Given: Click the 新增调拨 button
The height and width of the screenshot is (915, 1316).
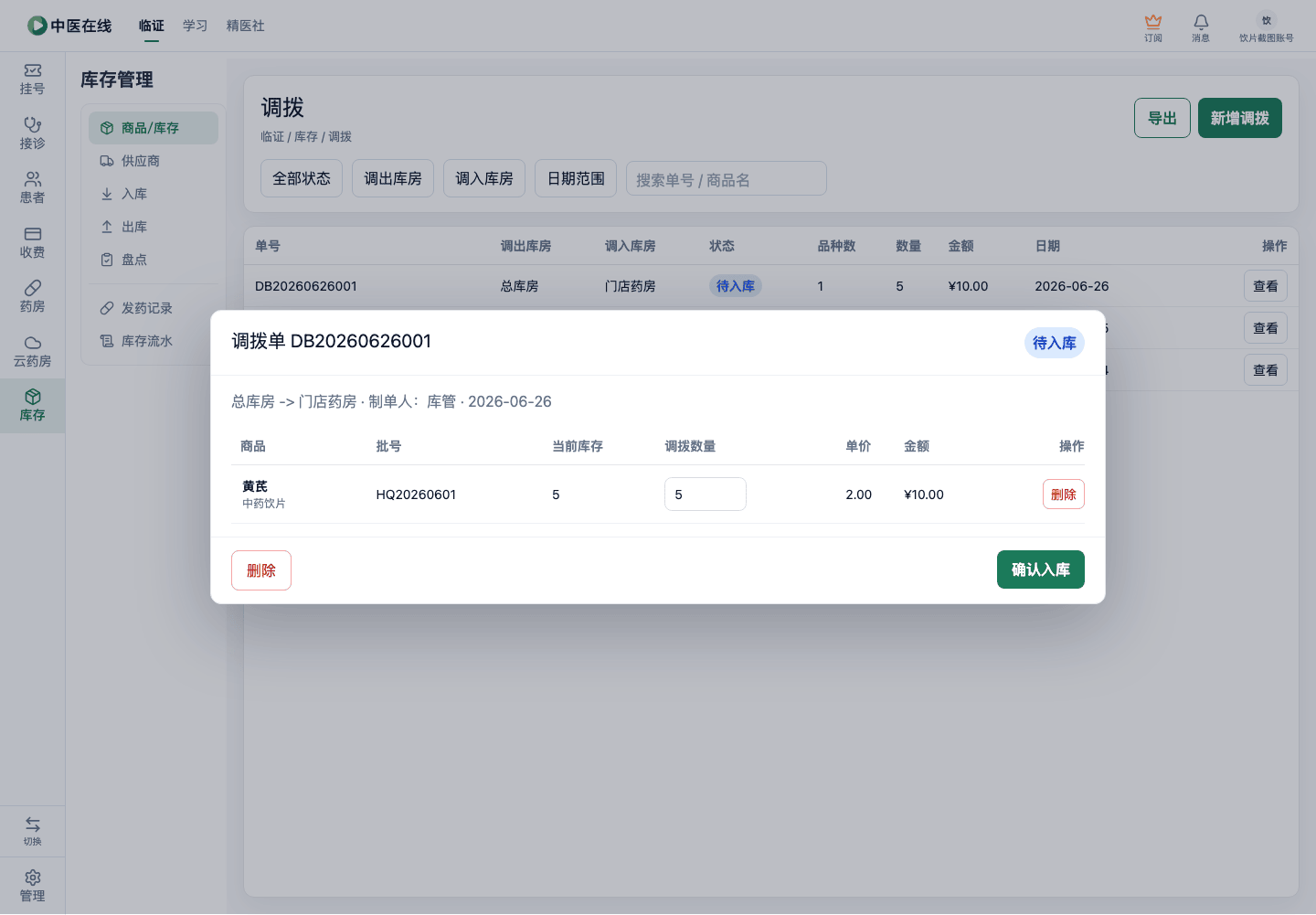Looking at the screenshot, I should (x=1240, y=118).
